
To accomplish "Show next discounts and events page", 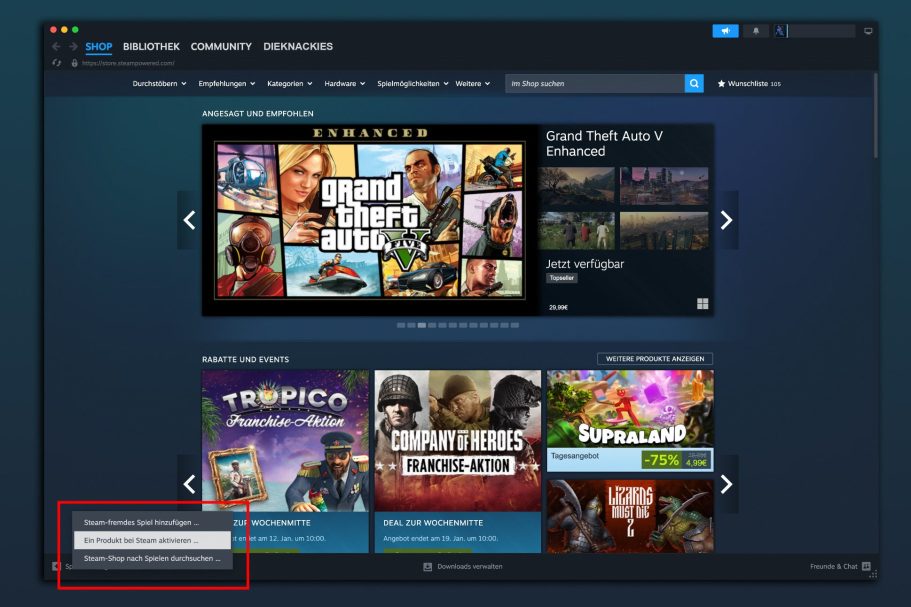I will pos(726,484).
